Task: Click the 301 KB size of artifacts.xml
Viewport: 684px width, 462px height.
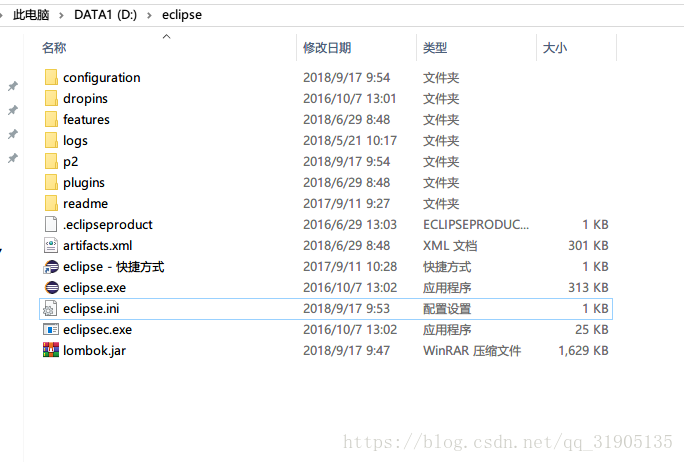Action: (588, 246)
